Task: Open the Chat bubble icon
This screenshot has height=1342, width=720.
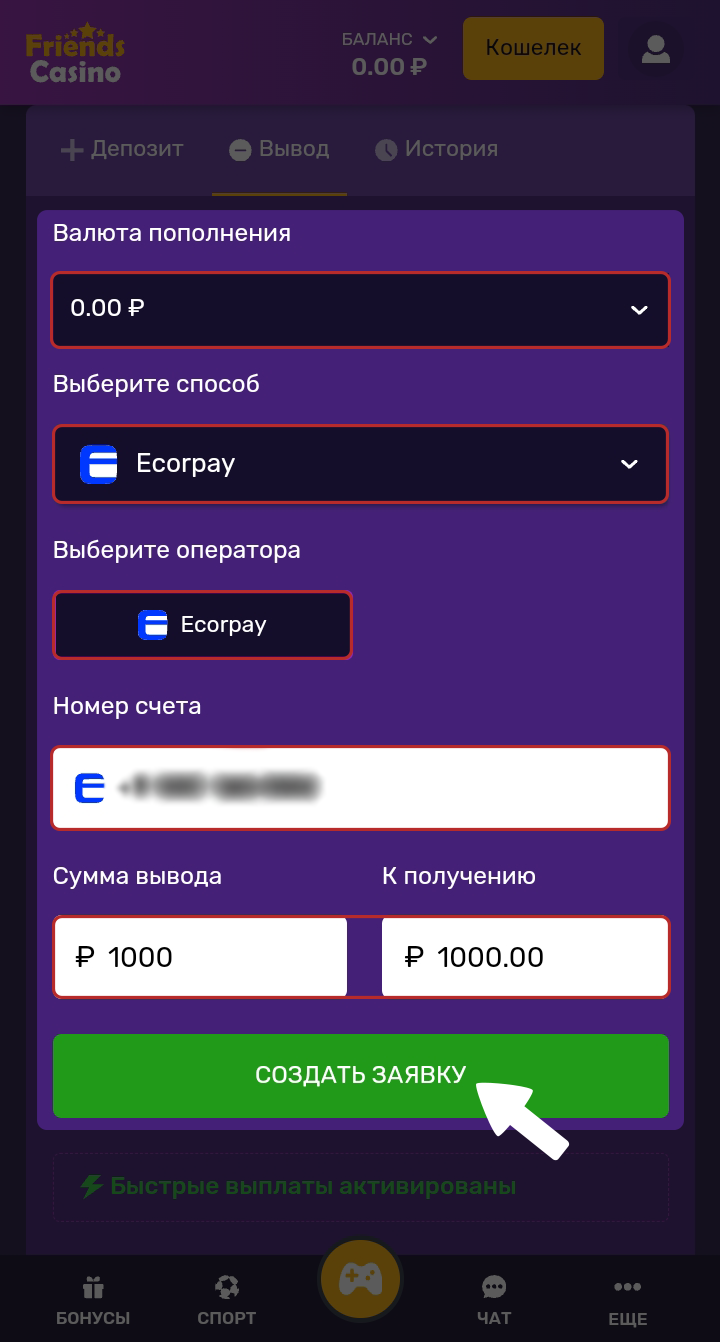Action: tap(494, 1287)
